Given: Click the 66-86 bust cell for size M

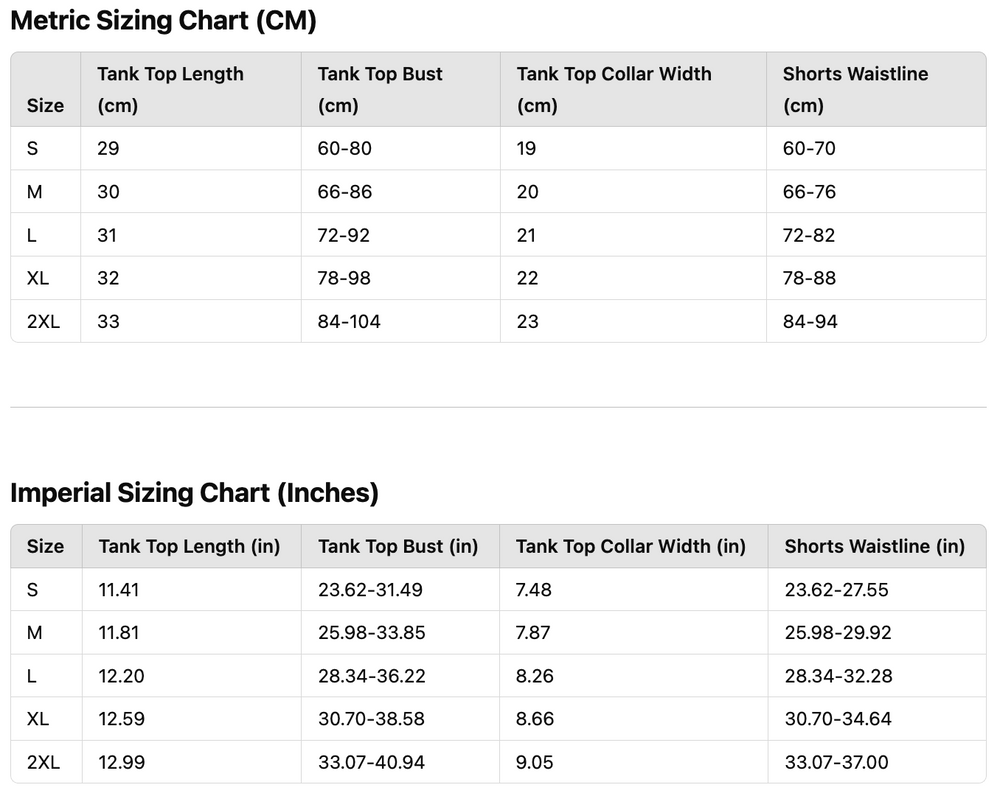Looking at the screenshot, I should coord(344,191).
